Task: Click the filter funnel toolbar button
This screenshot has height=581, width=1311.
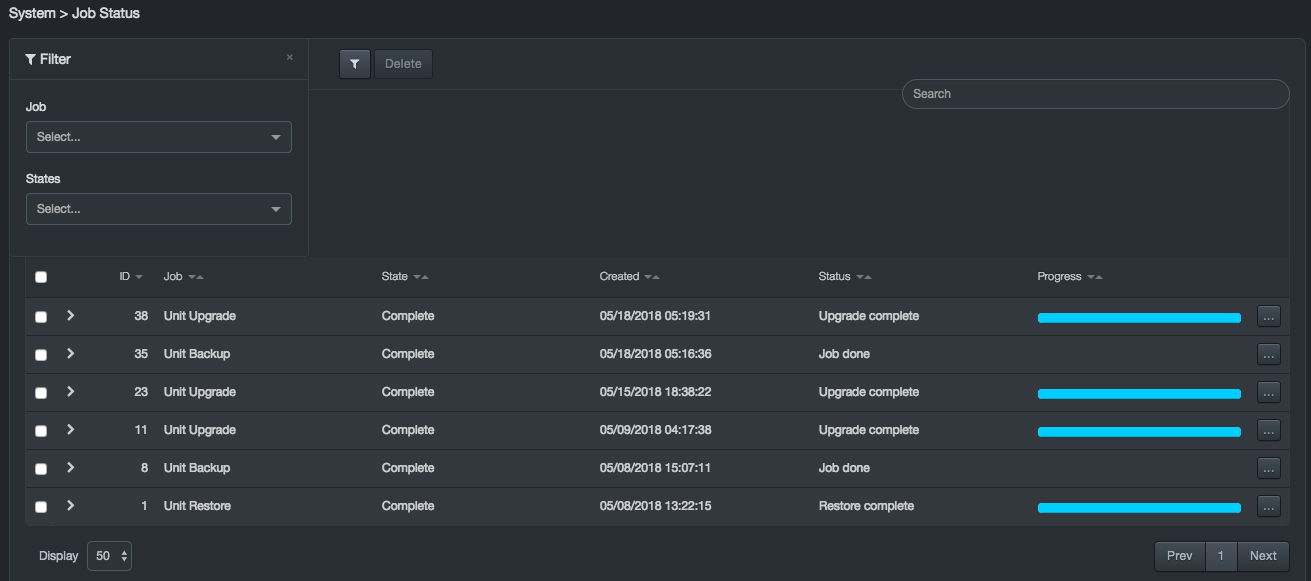Action: tap(354, 64)
